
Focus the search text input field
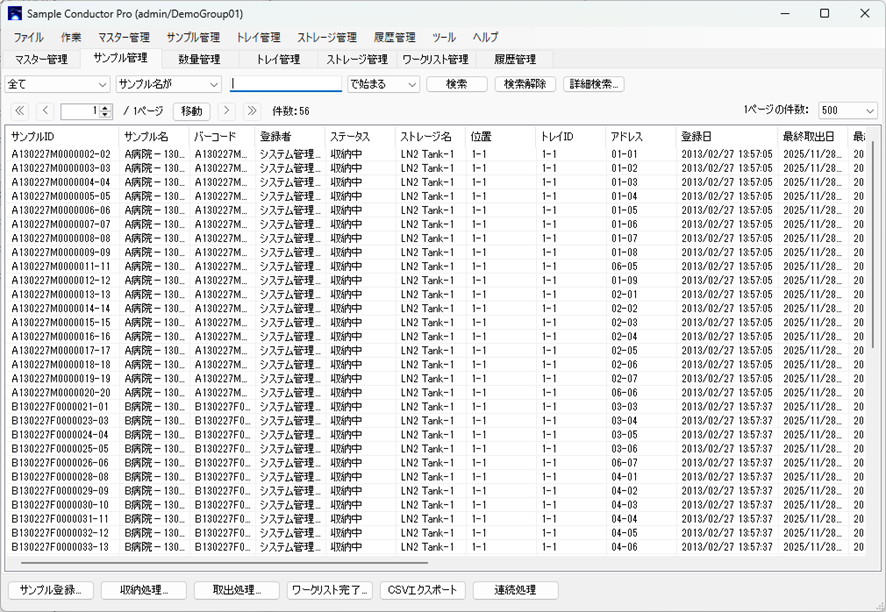tap(286, 85)
